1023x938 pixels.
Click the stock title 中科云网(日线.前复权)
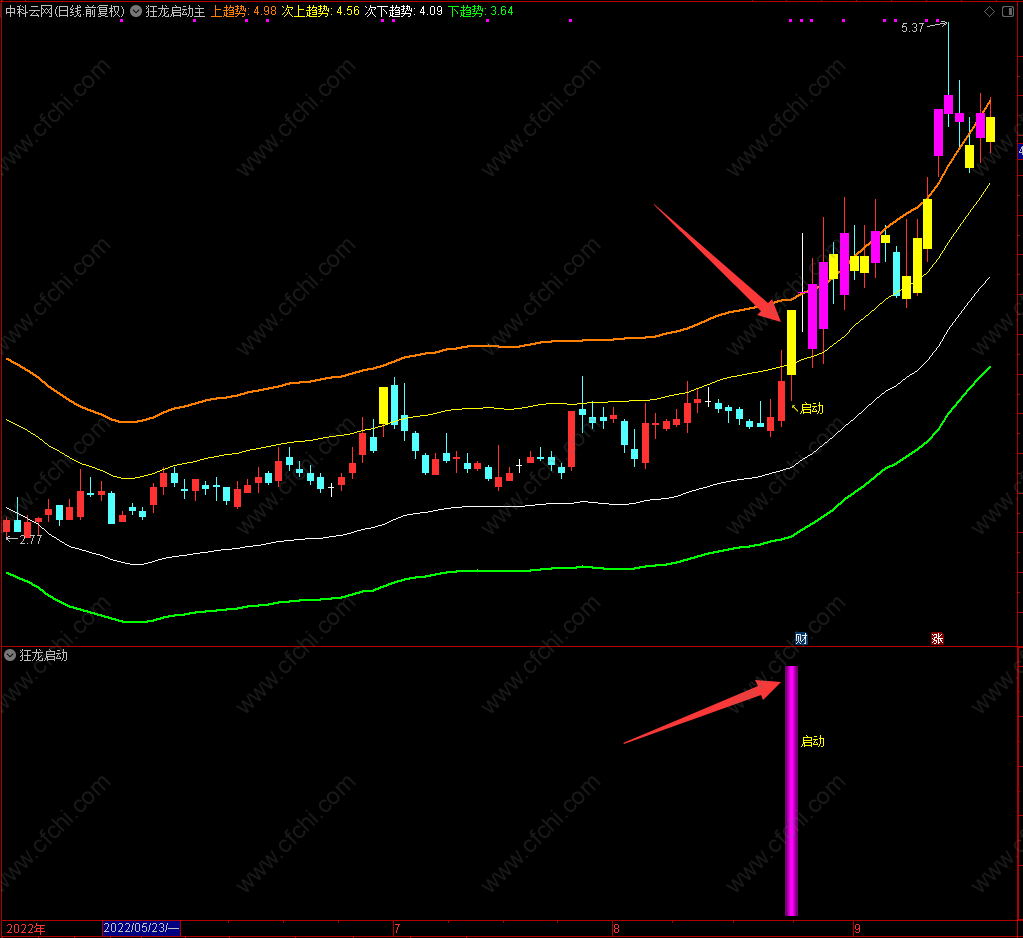click(65, 11)
